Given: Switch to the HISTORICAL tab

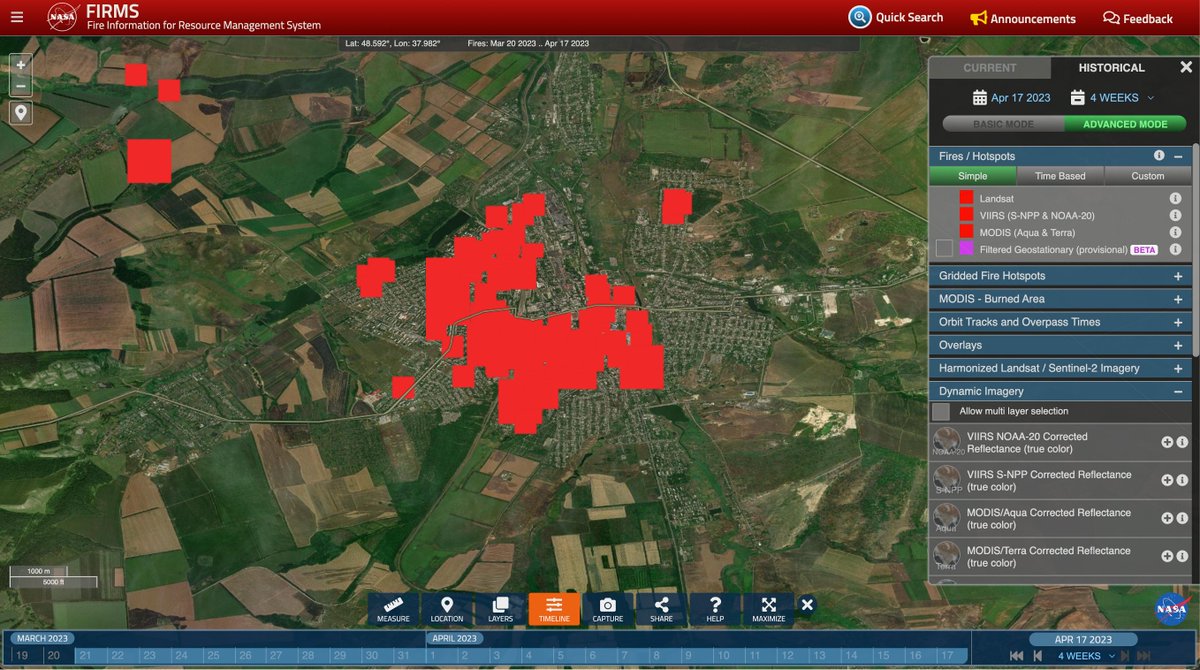Looking at the screenshot, I should click(x=1111, y=68).
